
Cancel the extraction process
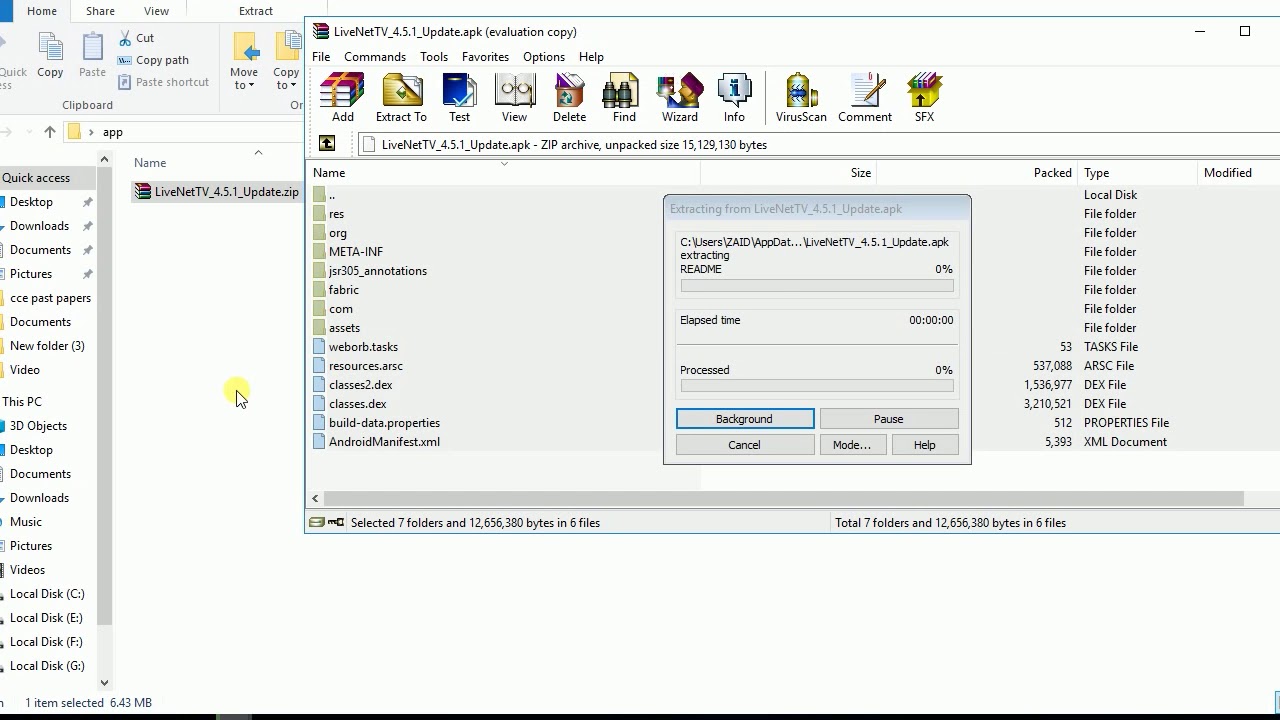[744, 444]
